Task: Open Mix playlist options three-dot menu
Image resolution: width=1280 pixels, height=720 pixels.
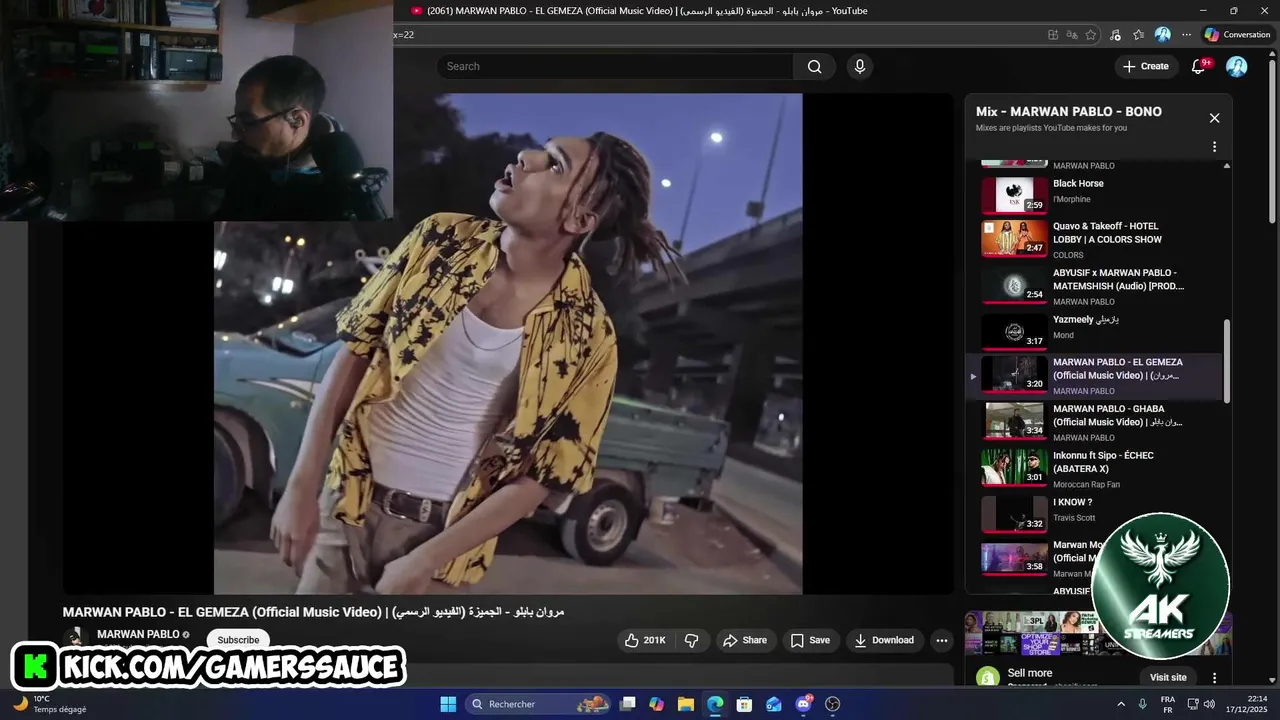Action: tap(1214, 147)
